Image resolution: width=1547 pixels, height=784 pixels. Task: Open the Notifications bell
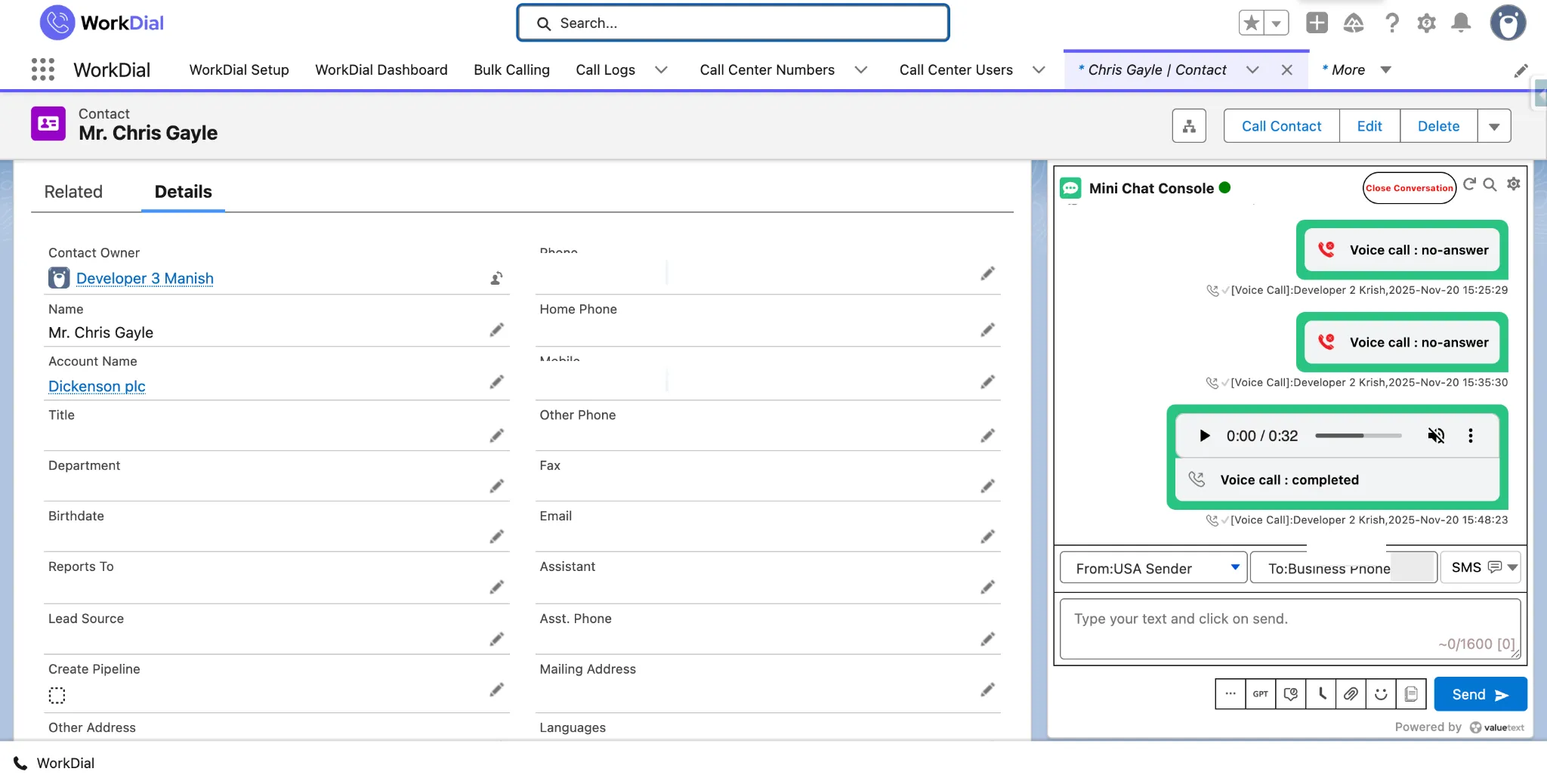click(x=1461, y=23)
